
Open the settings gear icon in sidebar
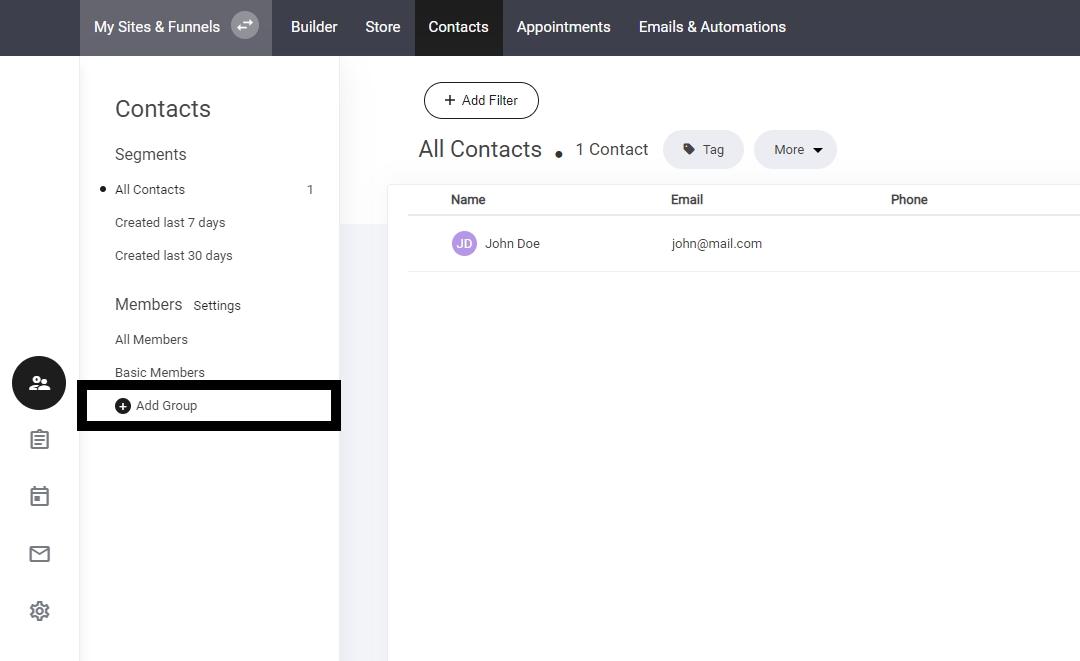[39, 611]
